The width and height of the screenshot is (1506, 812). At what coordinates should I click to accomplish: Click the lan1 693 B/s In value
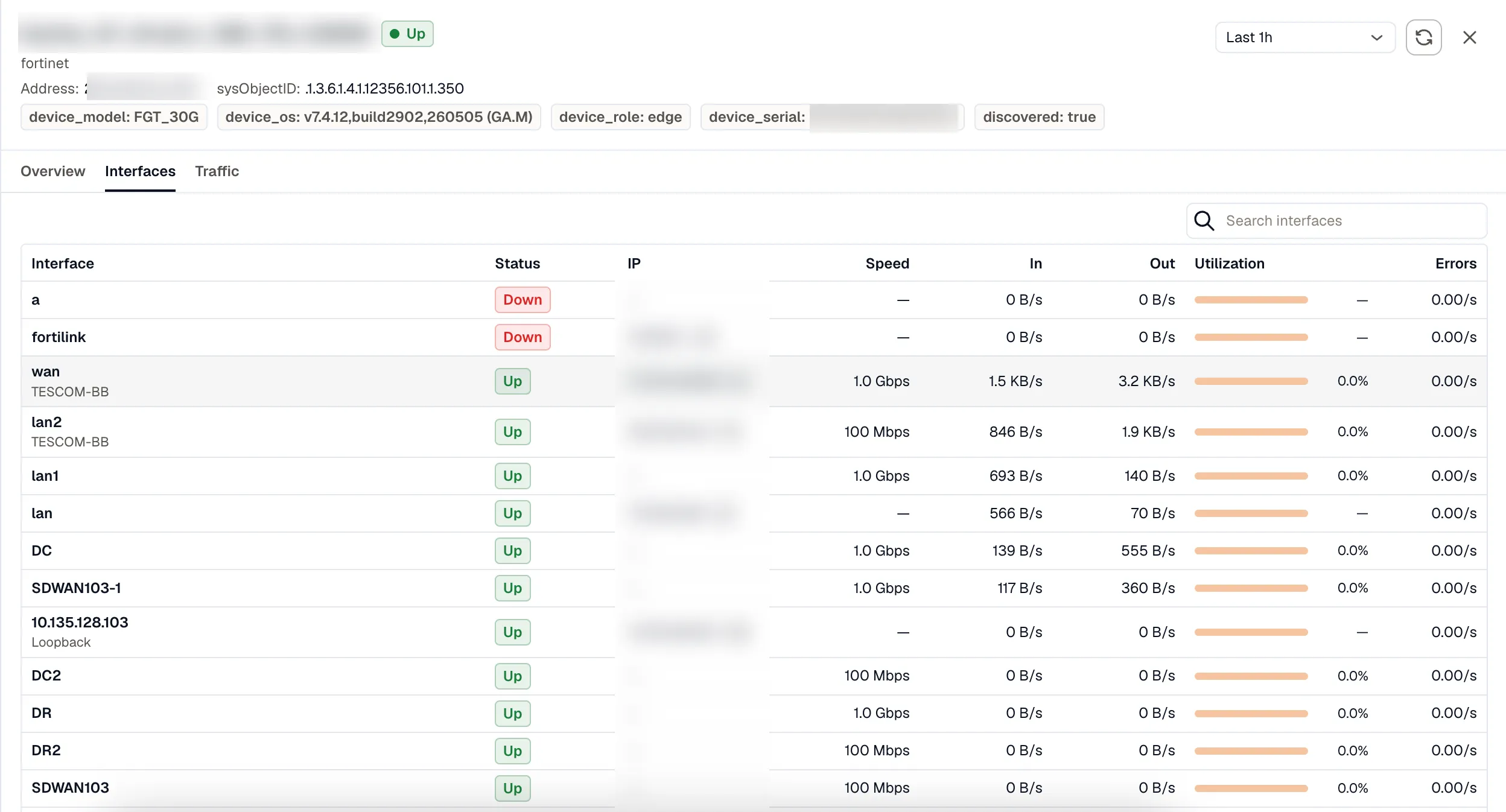coord(1015,476)
